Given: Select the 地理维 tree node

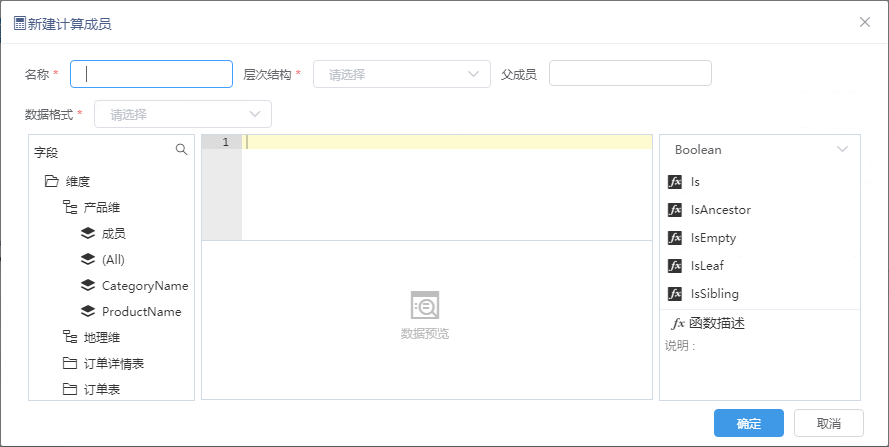Looking at the screenshot, I should [x=102, y=338].
